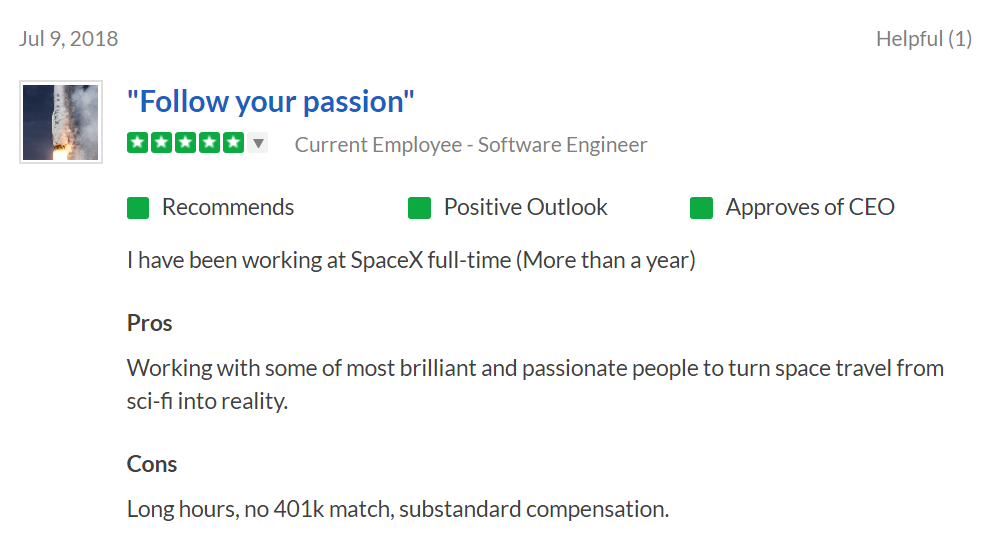Select the Positive Outlook label

[x=526, y=207]
